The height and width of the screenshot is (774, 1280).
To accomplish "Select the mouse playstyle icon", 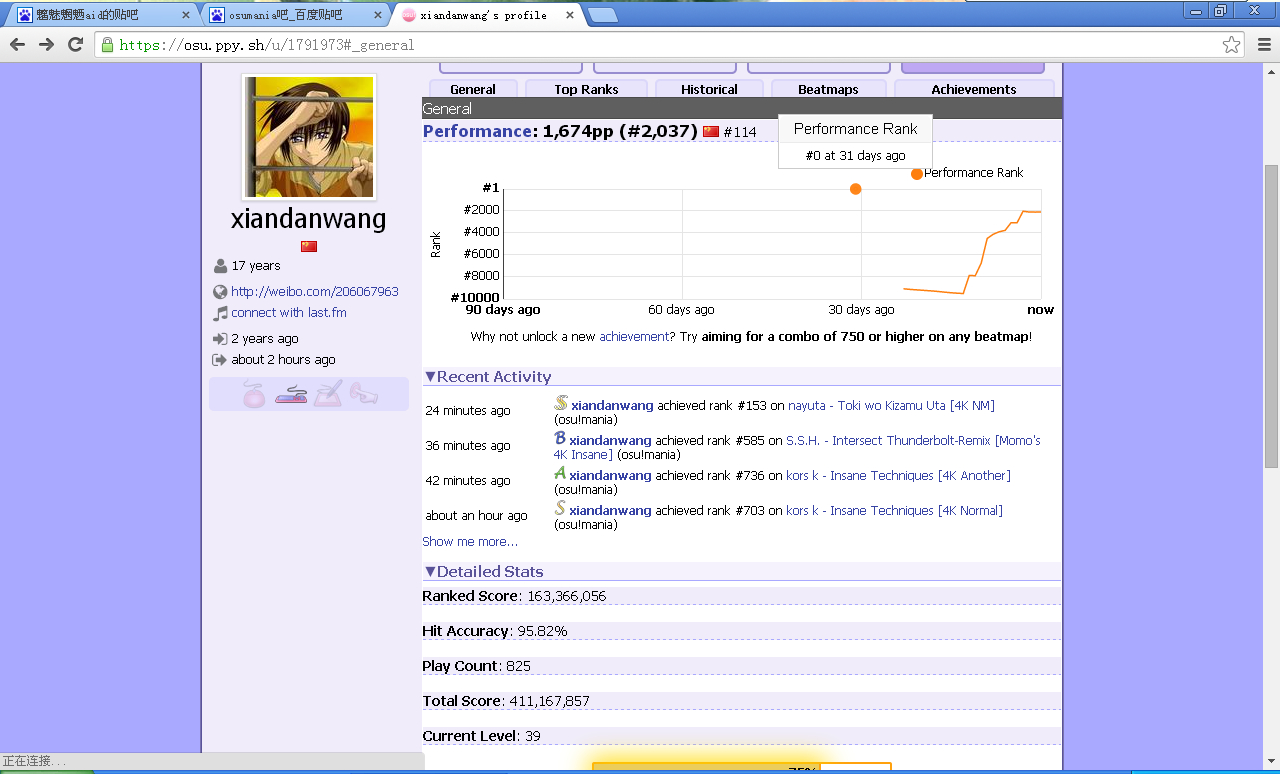I will pyautogui.click(x=255, y=394).
